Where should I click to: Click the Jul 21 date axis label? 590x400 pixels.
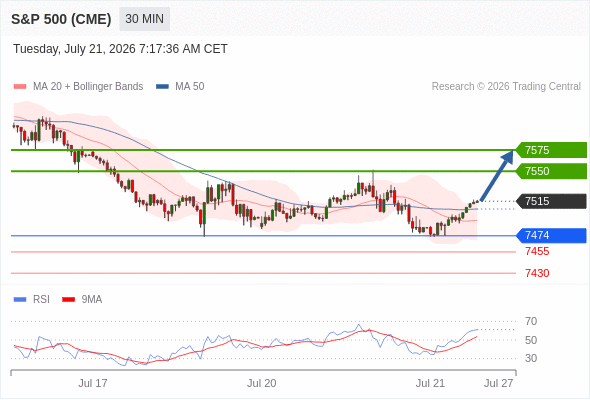point(430,383)
